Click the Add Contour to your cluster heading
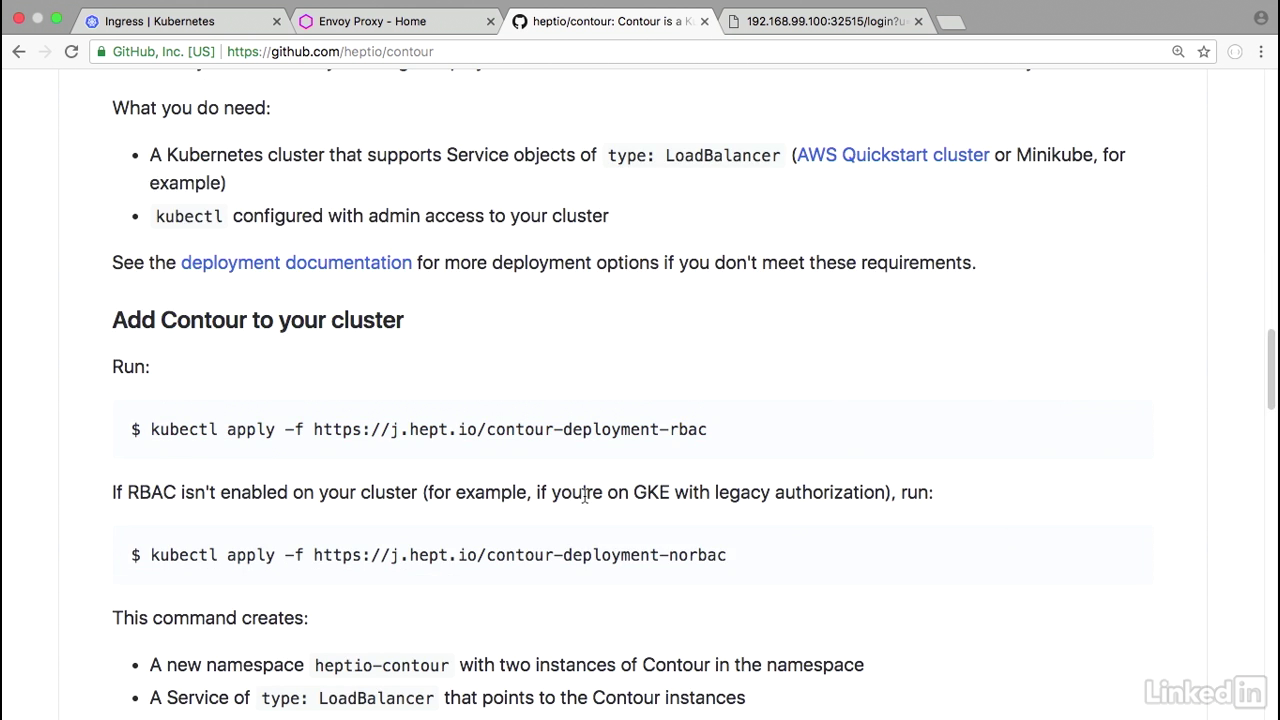 [x=258, y=320]
